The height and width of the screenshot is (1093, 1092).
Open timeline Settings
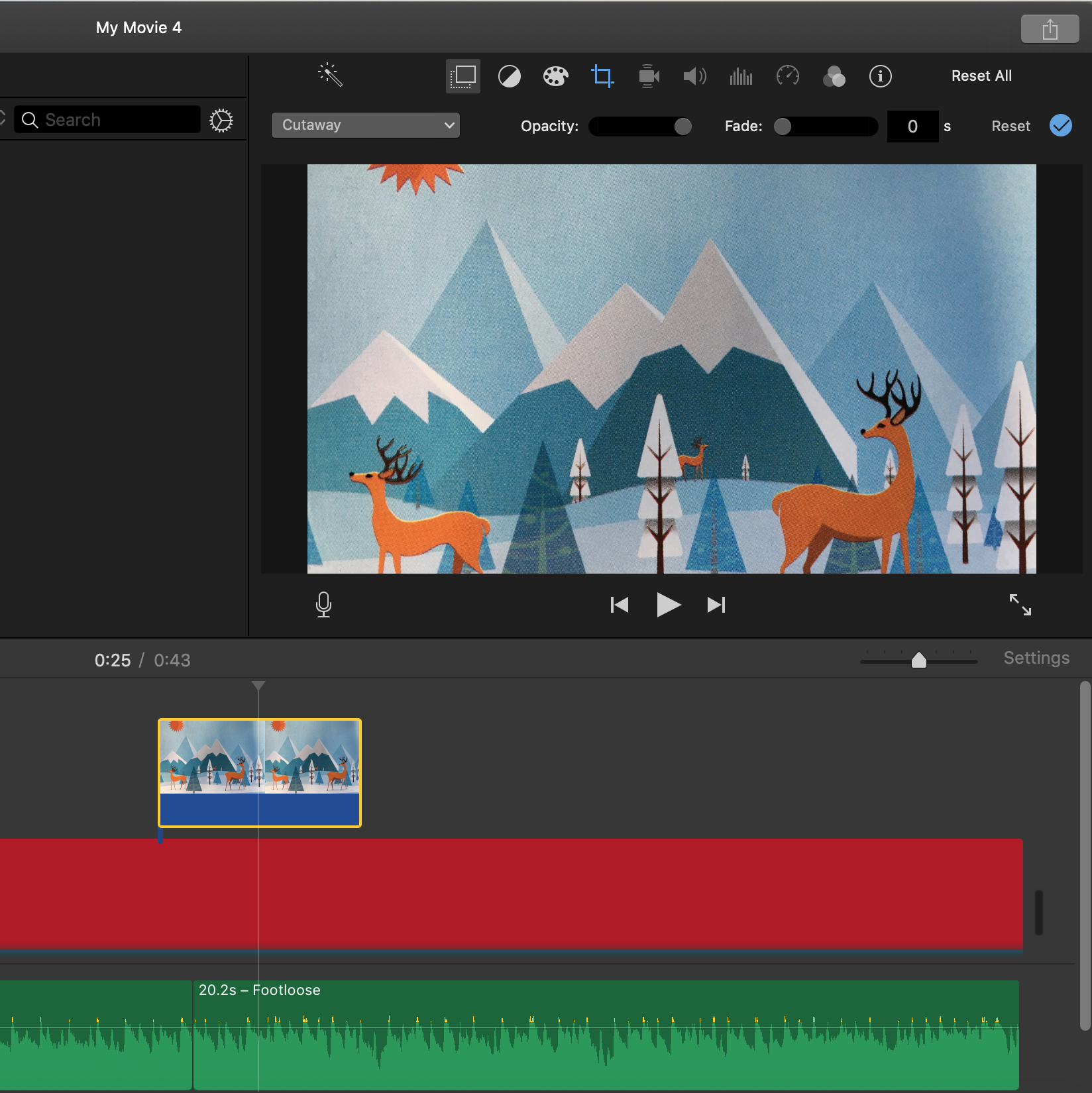click(1036, 658)
